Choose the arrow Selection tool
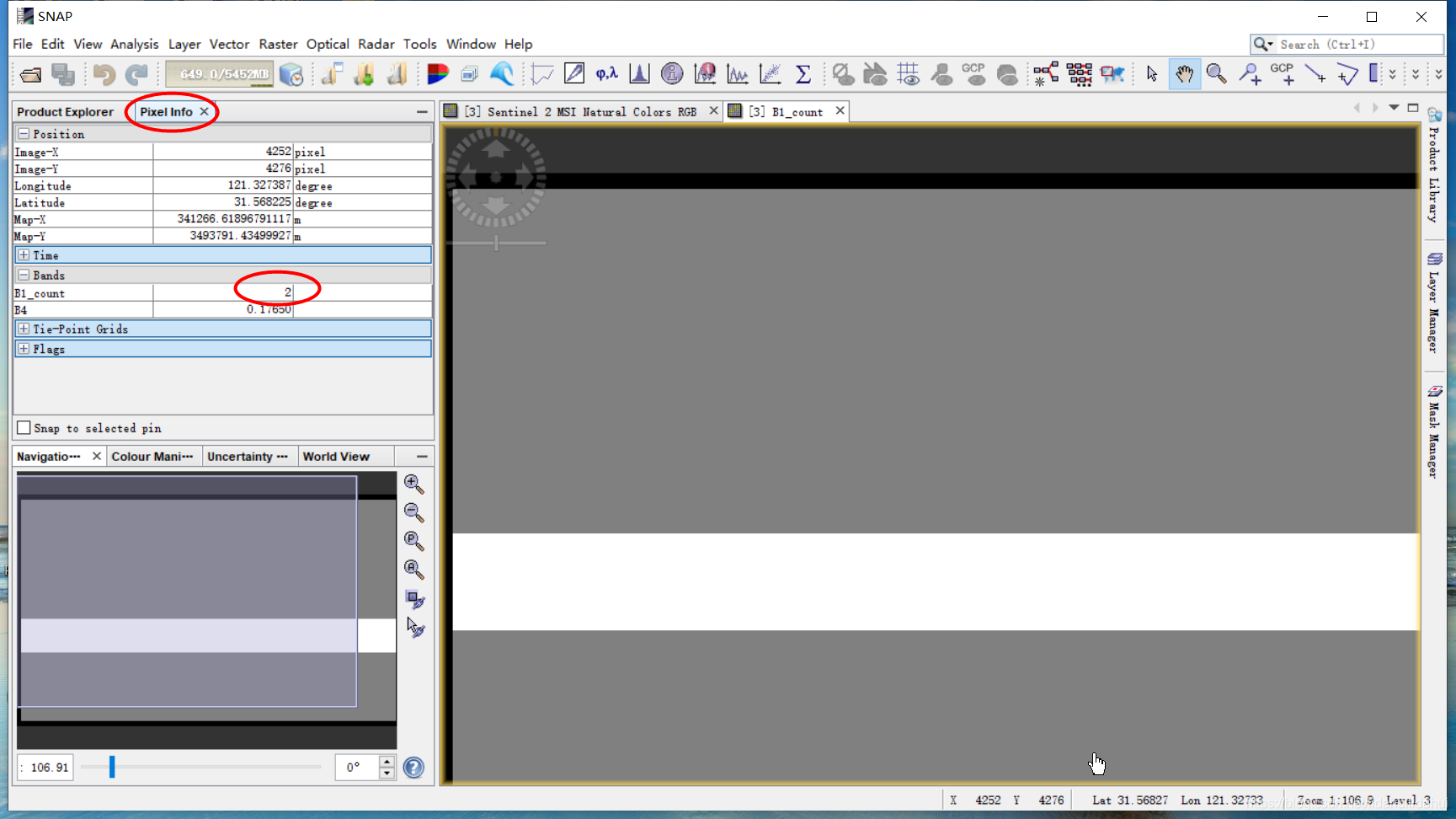 [1152, 74]
